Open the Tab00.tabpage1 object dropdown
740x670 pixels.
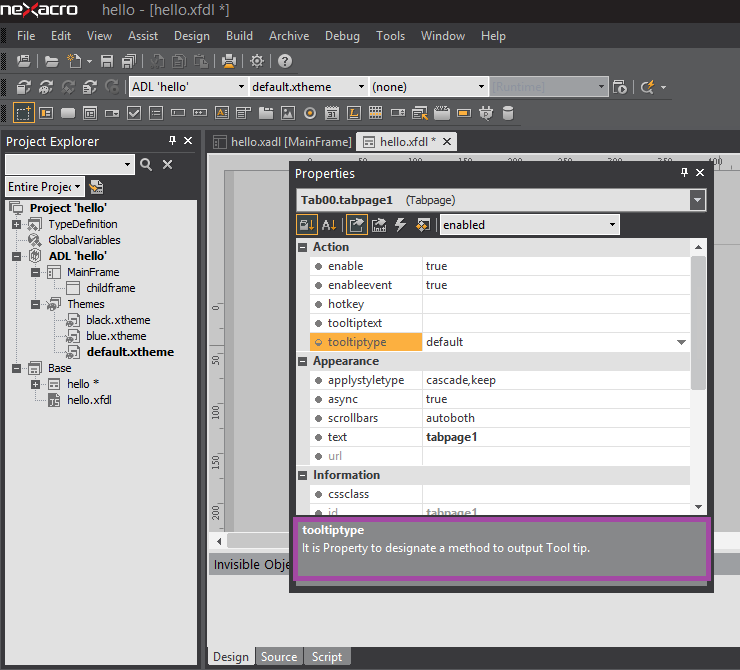point(698,200)
